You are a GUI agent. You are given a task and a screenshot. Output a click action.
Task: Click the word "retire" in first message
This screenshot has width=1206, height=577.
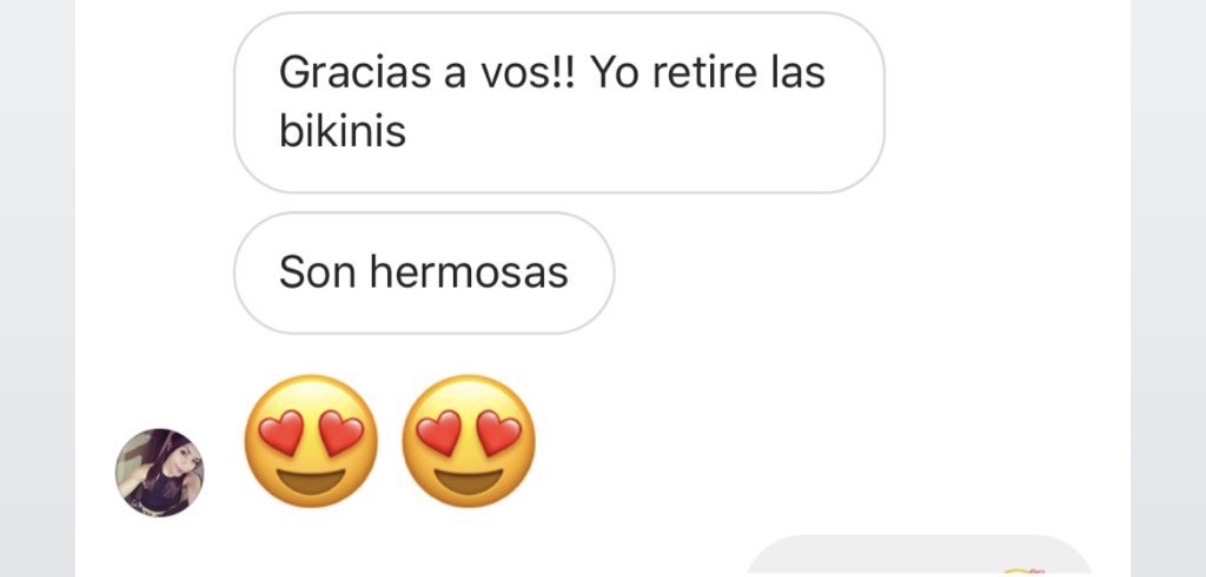pos(699,73)
